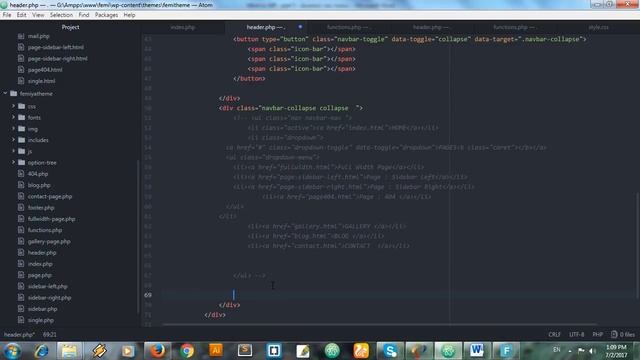
Task: Click the file icon beside sidebar.php
Action: tap(21, 309)
